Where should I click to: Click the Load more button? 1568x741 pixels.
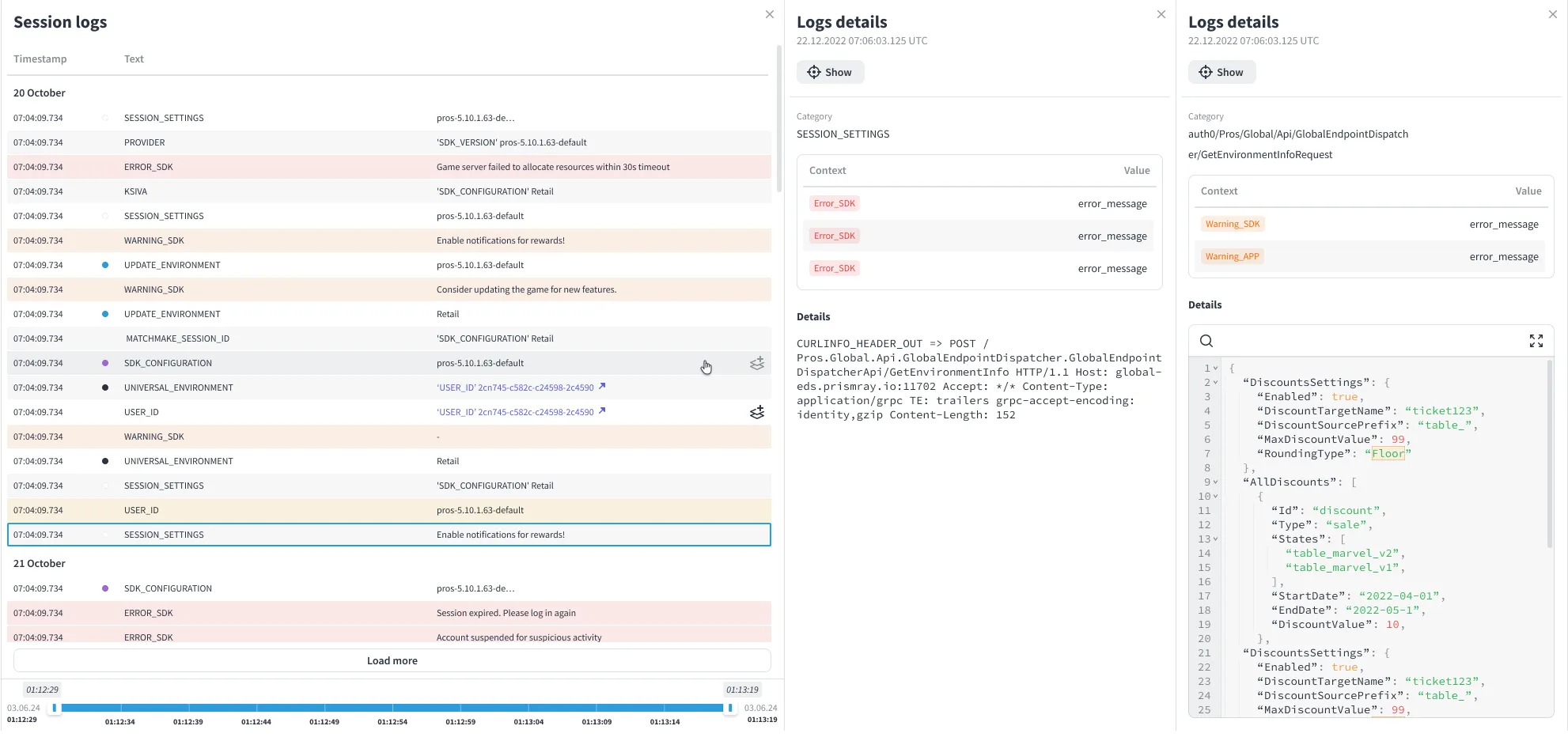(392, 660)
